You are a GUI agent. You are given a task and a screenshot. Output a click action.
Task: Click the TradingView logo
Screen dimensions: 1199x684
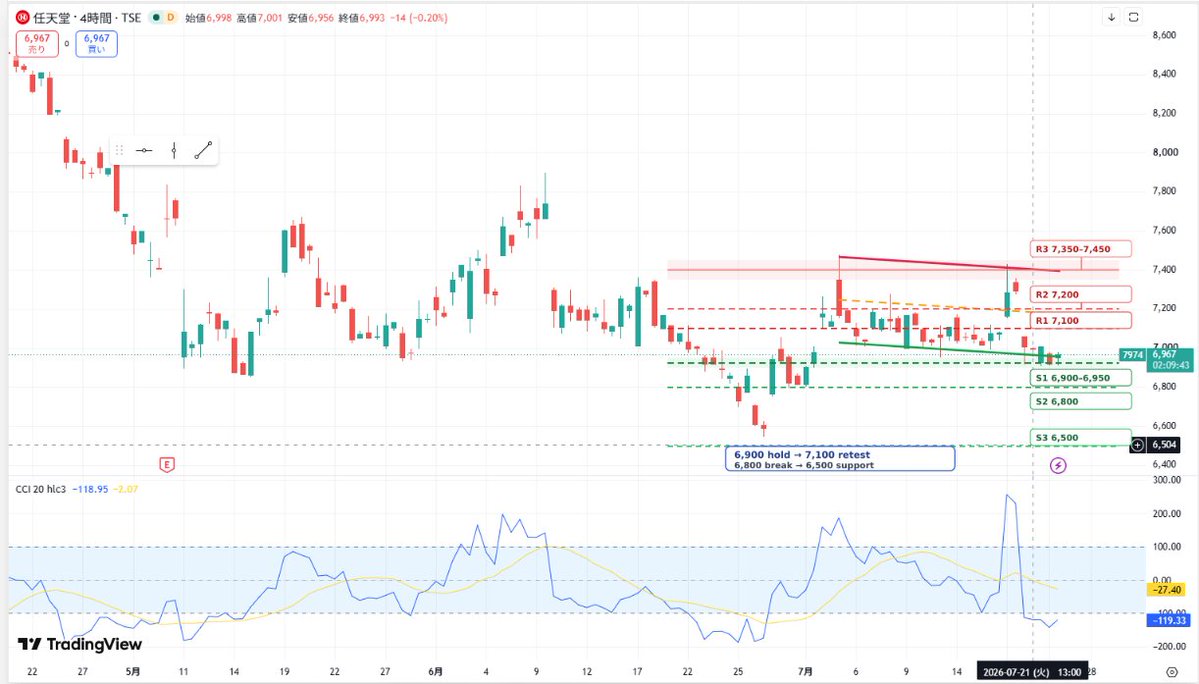pyautogui.click(x=80, y=644)
